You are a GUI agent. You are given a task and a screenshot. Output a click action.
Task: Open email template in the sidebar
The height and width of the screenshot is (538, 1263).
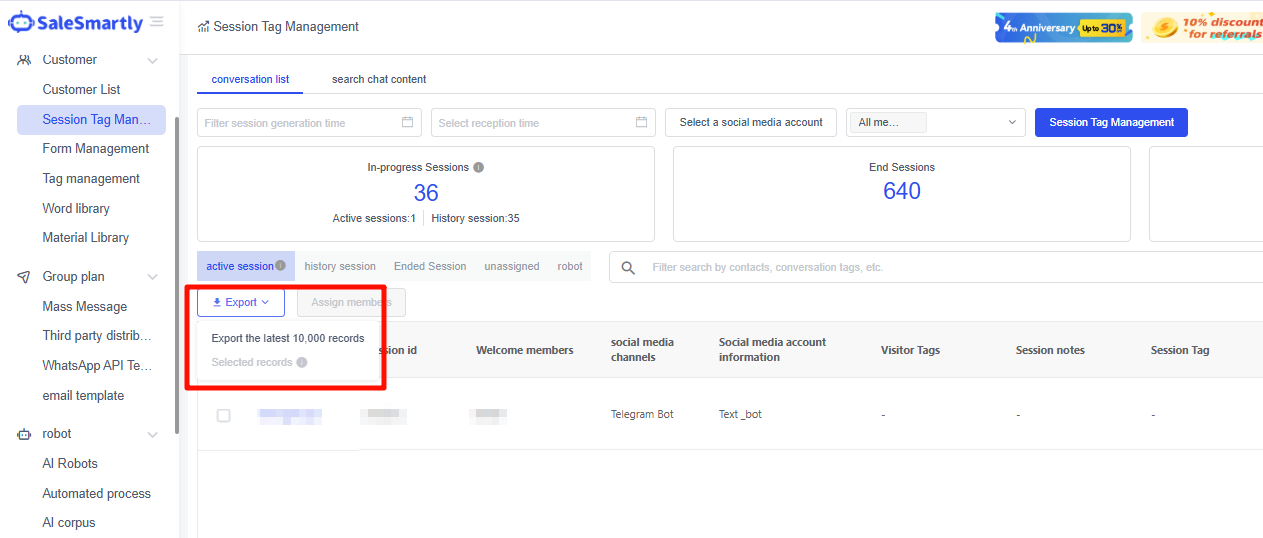(x=83, y=395)
